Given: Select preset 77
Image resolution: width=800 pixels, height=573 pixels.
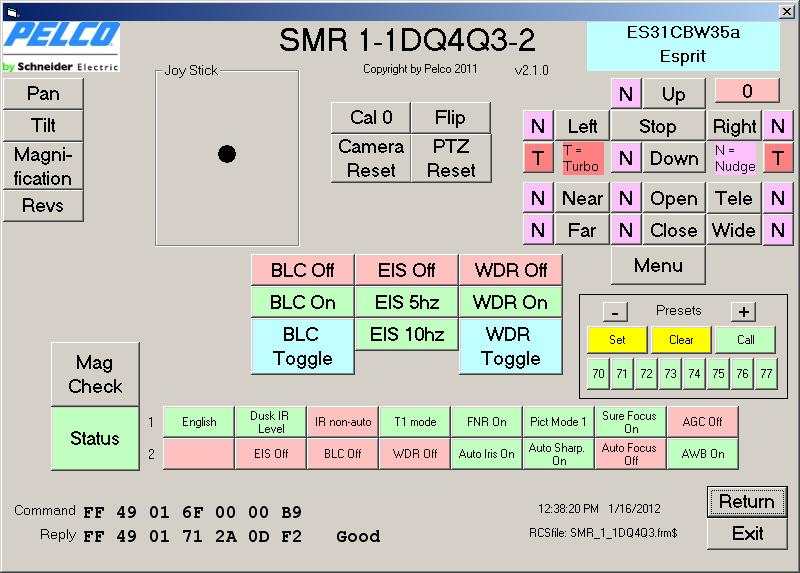Looking at the screenshot, I should (766, 374).
